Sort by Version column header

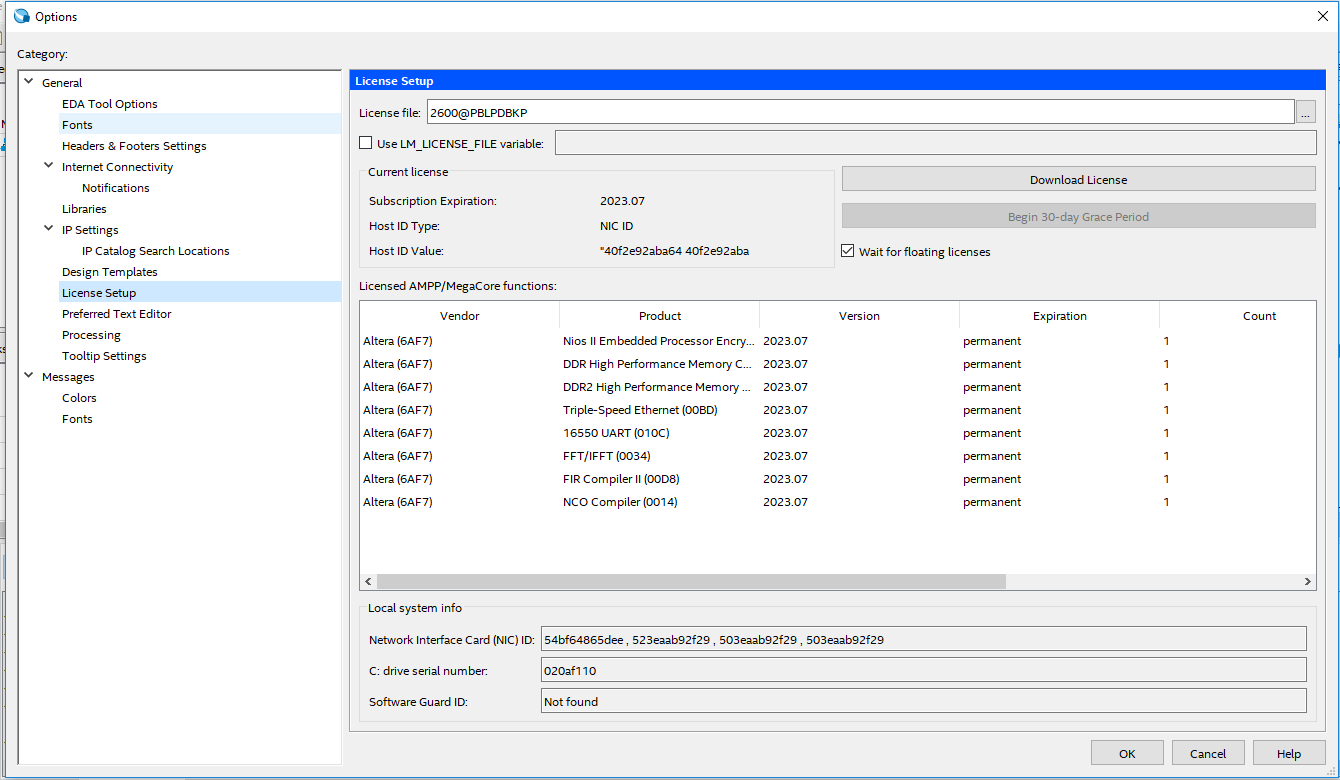point(860,315)
